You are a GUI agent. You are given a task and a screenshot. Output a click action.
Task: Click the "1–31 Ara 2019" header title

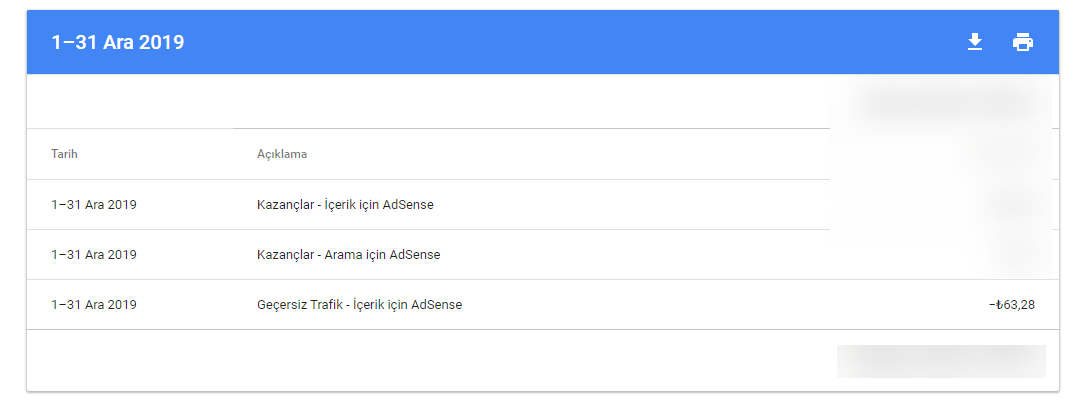click(x=118, y=43)
